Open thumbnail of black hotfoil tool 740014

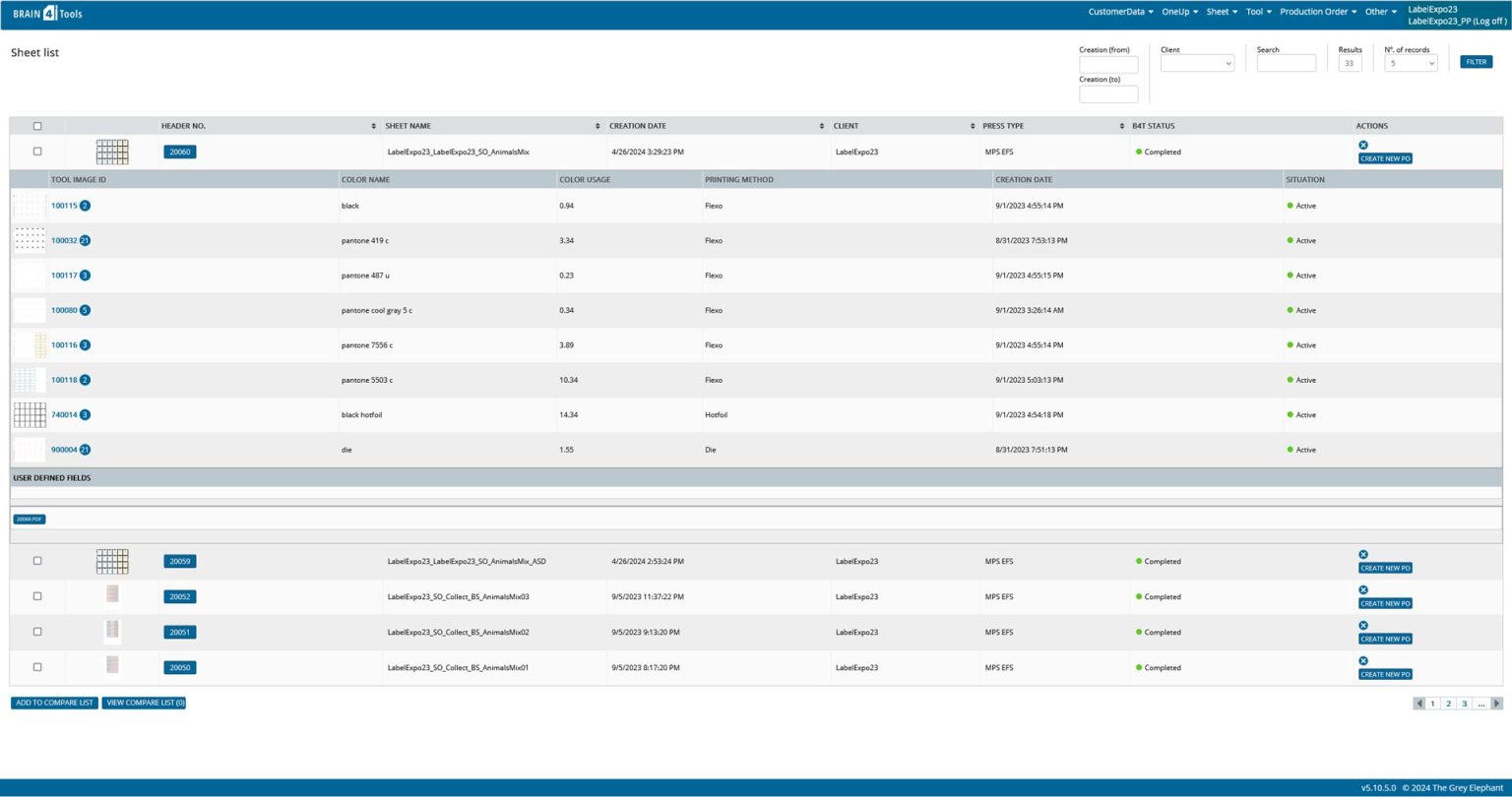pyautogui.click(x=30, y=414)
